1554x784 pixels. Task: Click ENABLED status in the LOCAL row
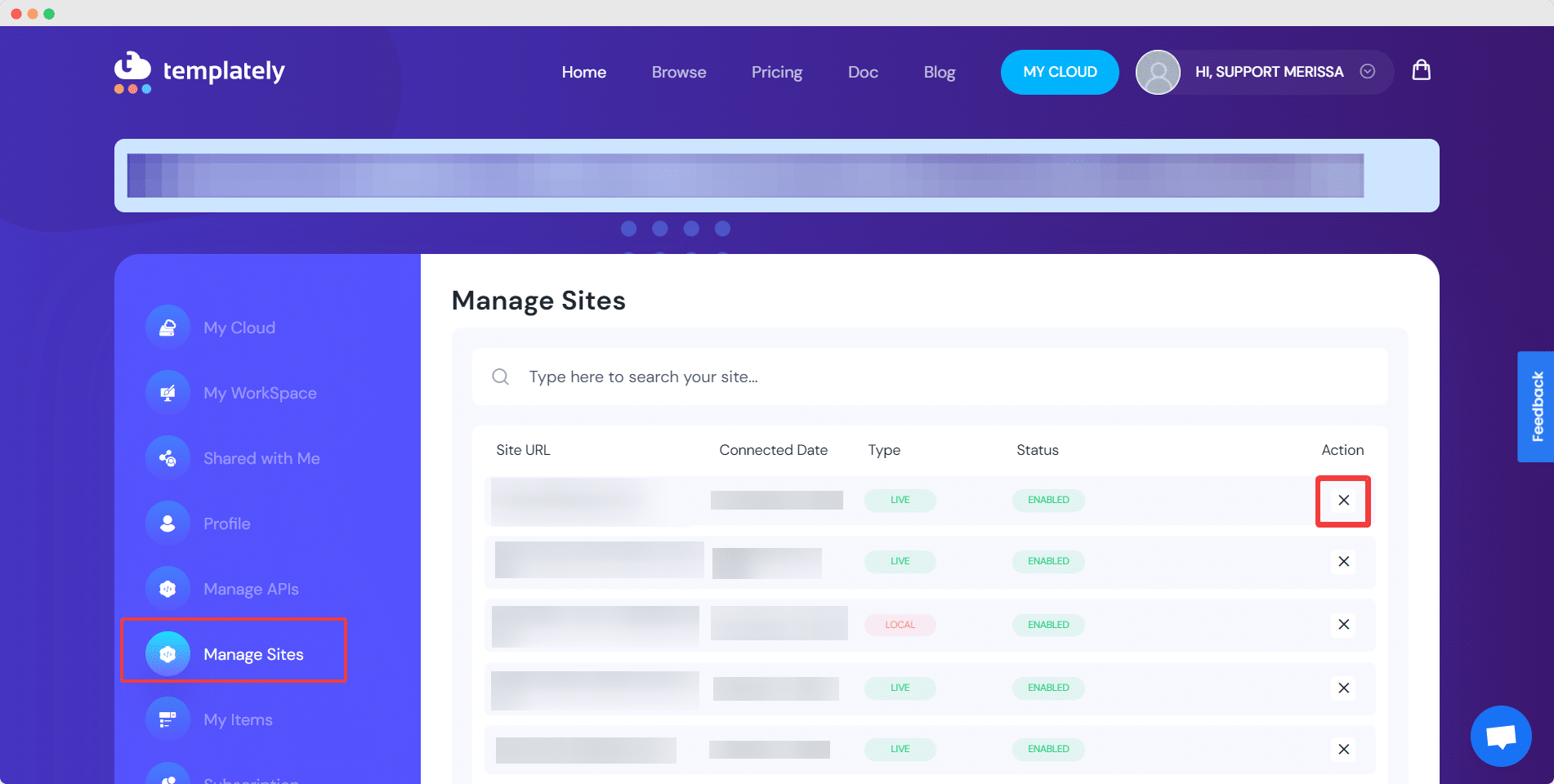(1048, 625)
